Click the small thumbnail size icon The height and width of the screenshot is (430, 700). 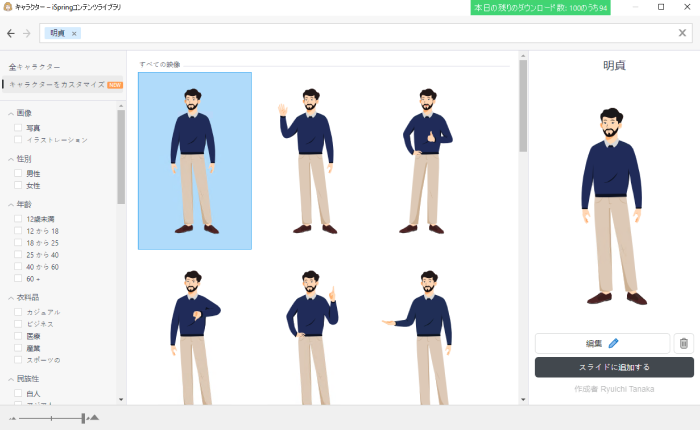[x=12, y=418]
